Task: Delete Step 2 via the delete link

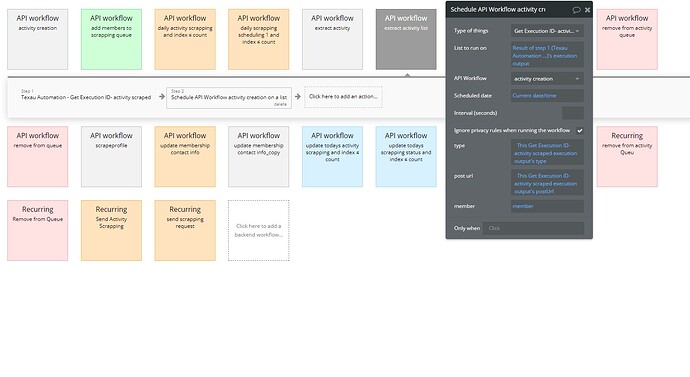Action: coord(280,105)
